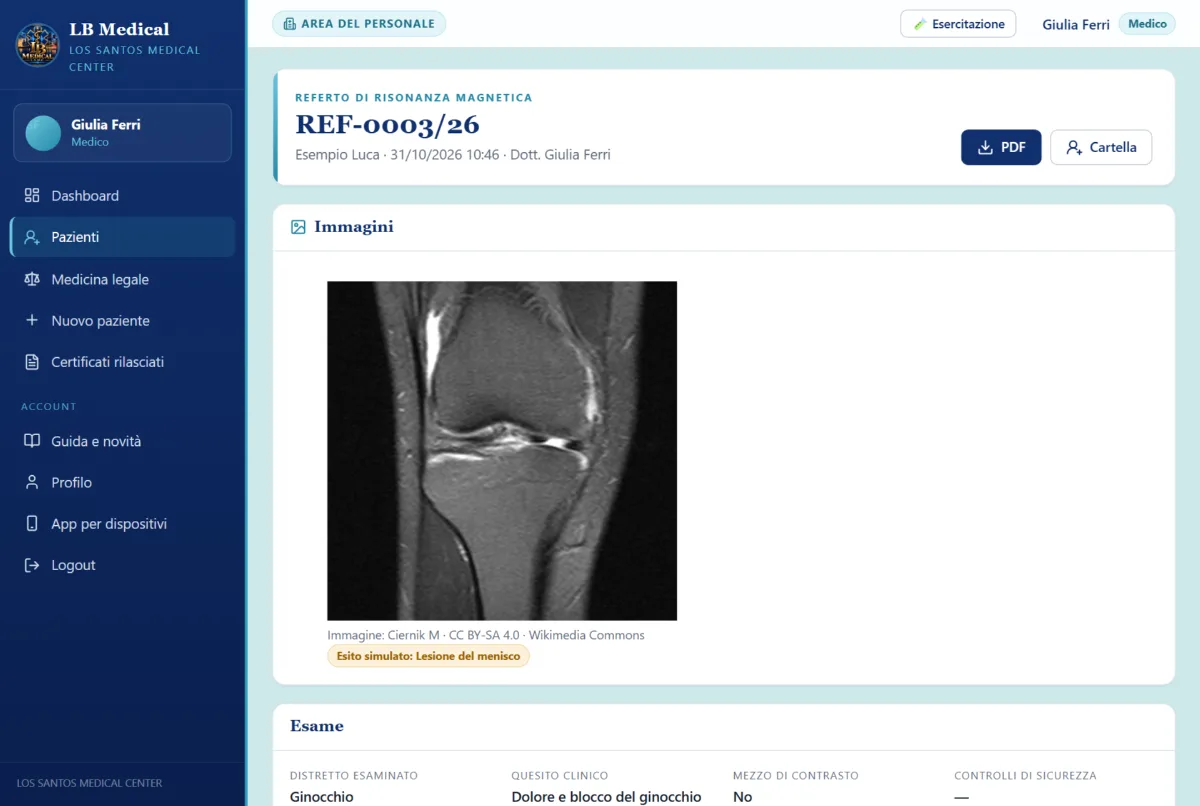Click the Pazienti person icon
Viewport: 1200px width, 806px height.
coord(32,238)
